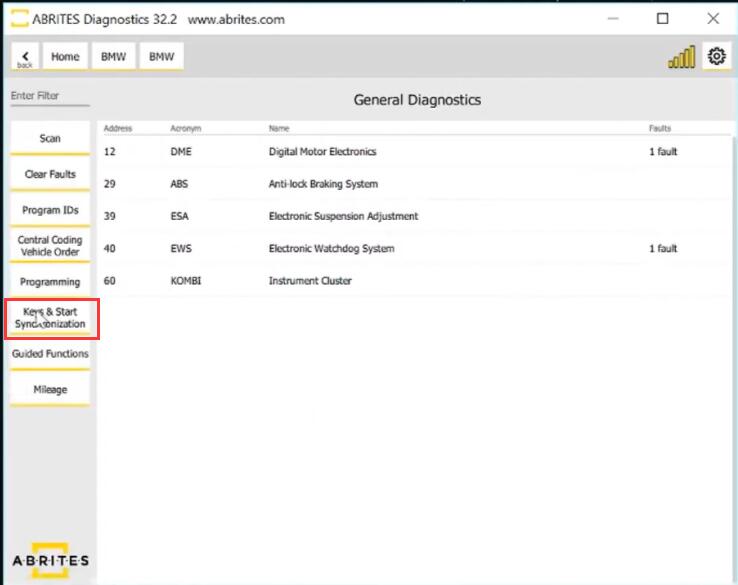Select the first BMW breadcrumb
Viewport: 738px width, 585px height.
[113, 56]
